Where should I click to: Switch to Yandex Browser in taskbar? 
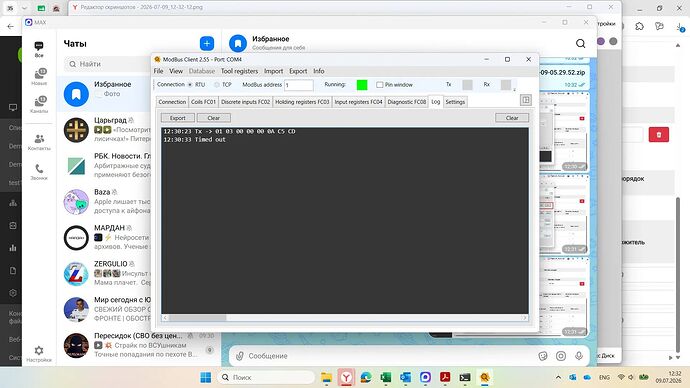point(346,377)
